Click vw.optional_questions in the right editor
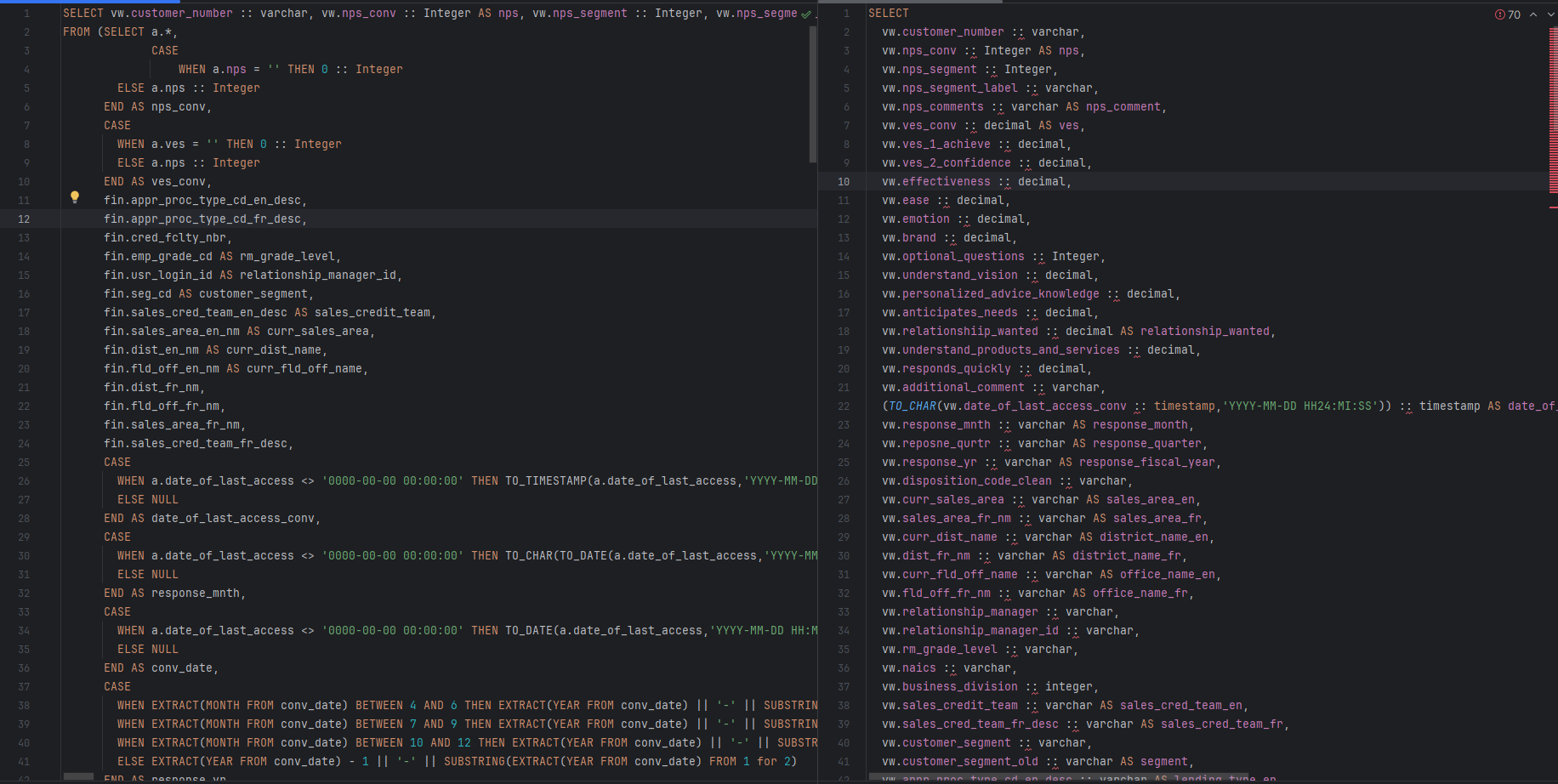This screenshot has width=1558, height=784. (953, 257)
